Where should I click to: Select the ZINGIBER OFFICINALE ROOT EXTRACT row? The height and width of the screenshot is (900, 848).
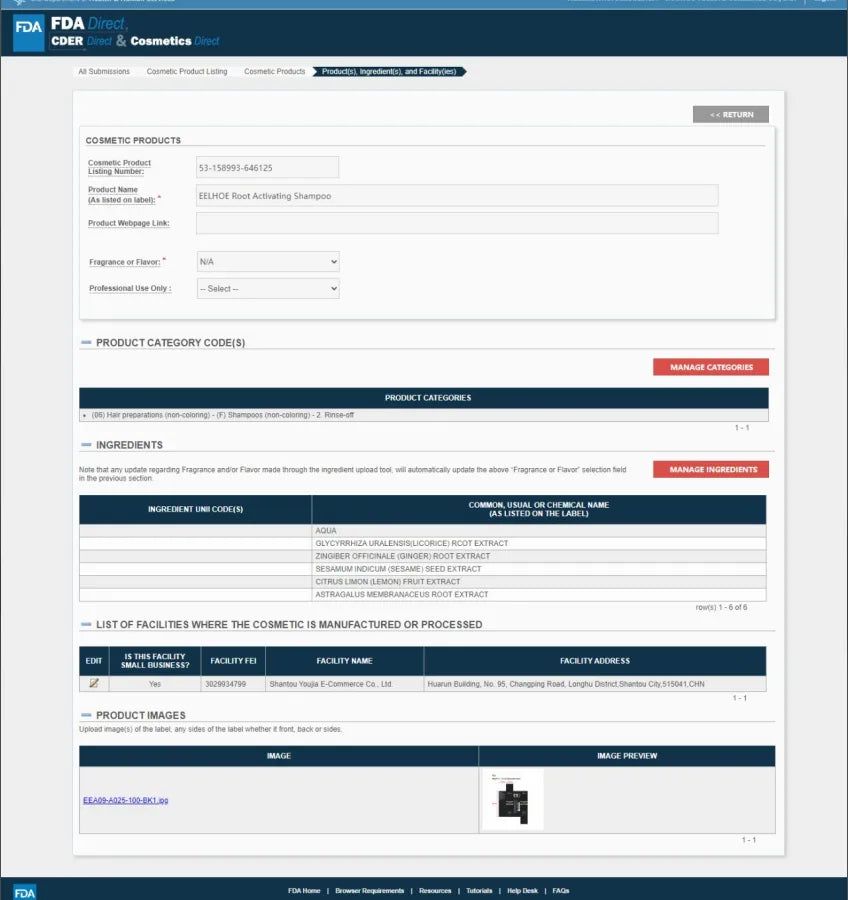tap(423, 556)
